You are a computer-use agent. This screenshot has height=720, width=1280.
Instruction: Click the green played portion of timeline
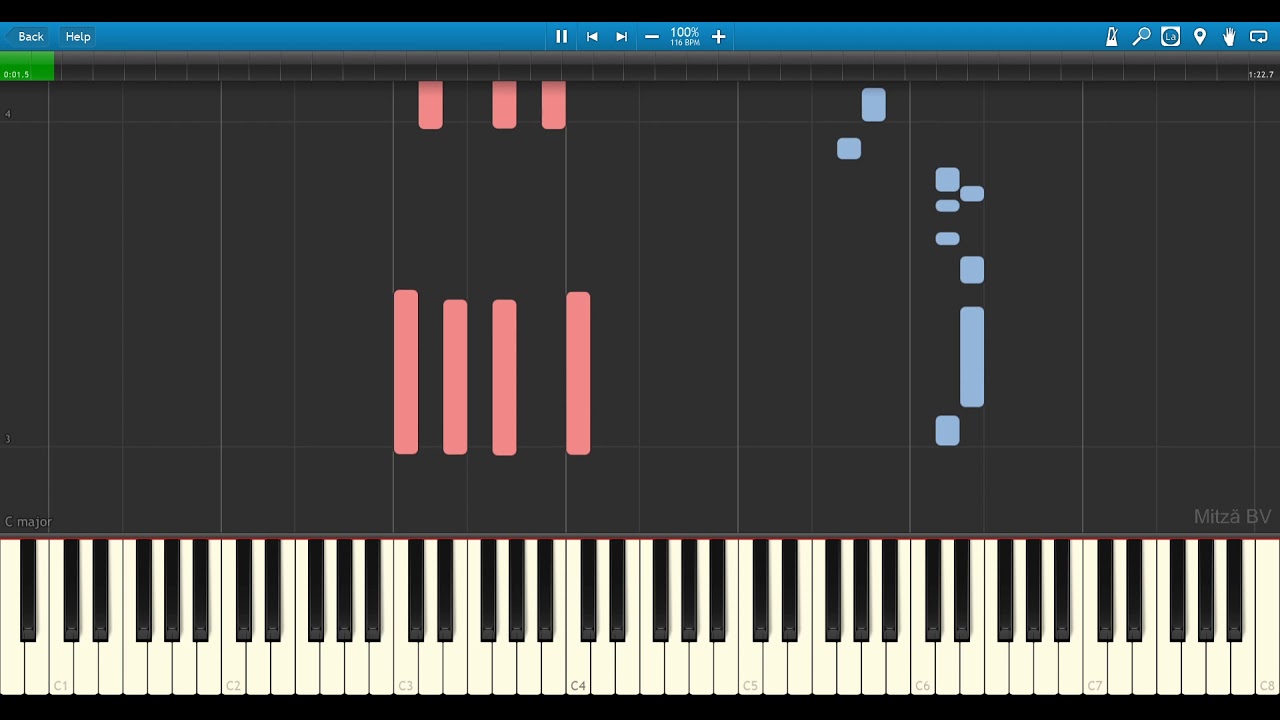(x=27, y=66)
